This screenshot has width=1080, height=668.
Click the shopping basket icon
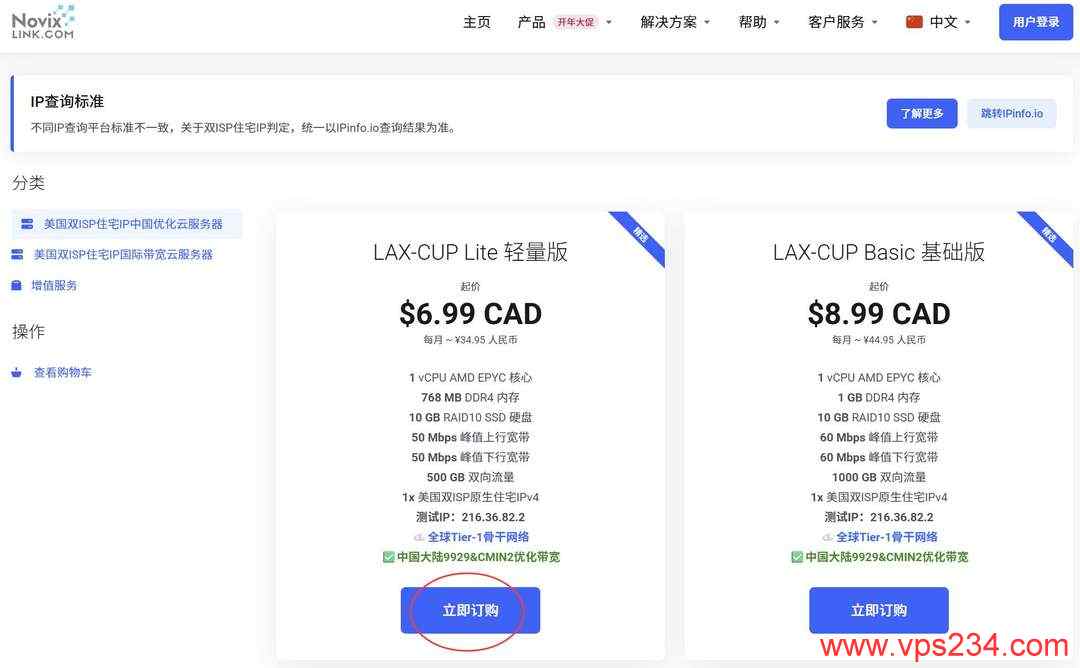[x=17, y=373]
